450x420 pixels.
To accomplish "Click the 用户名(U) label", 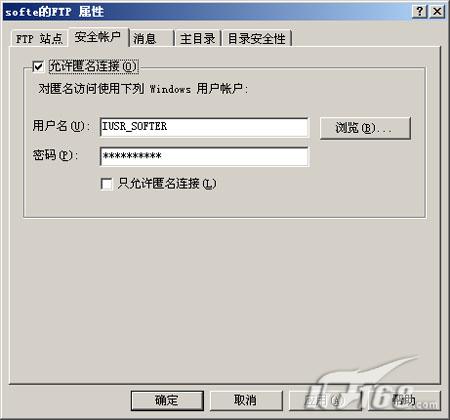I will 61,126.
